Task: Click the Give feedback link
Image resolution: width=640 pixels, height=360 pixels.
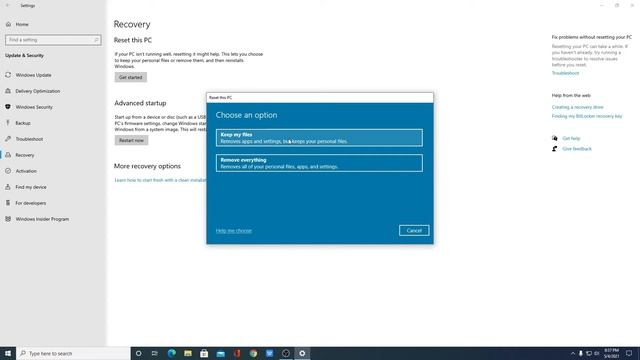Action: point(577,149)
